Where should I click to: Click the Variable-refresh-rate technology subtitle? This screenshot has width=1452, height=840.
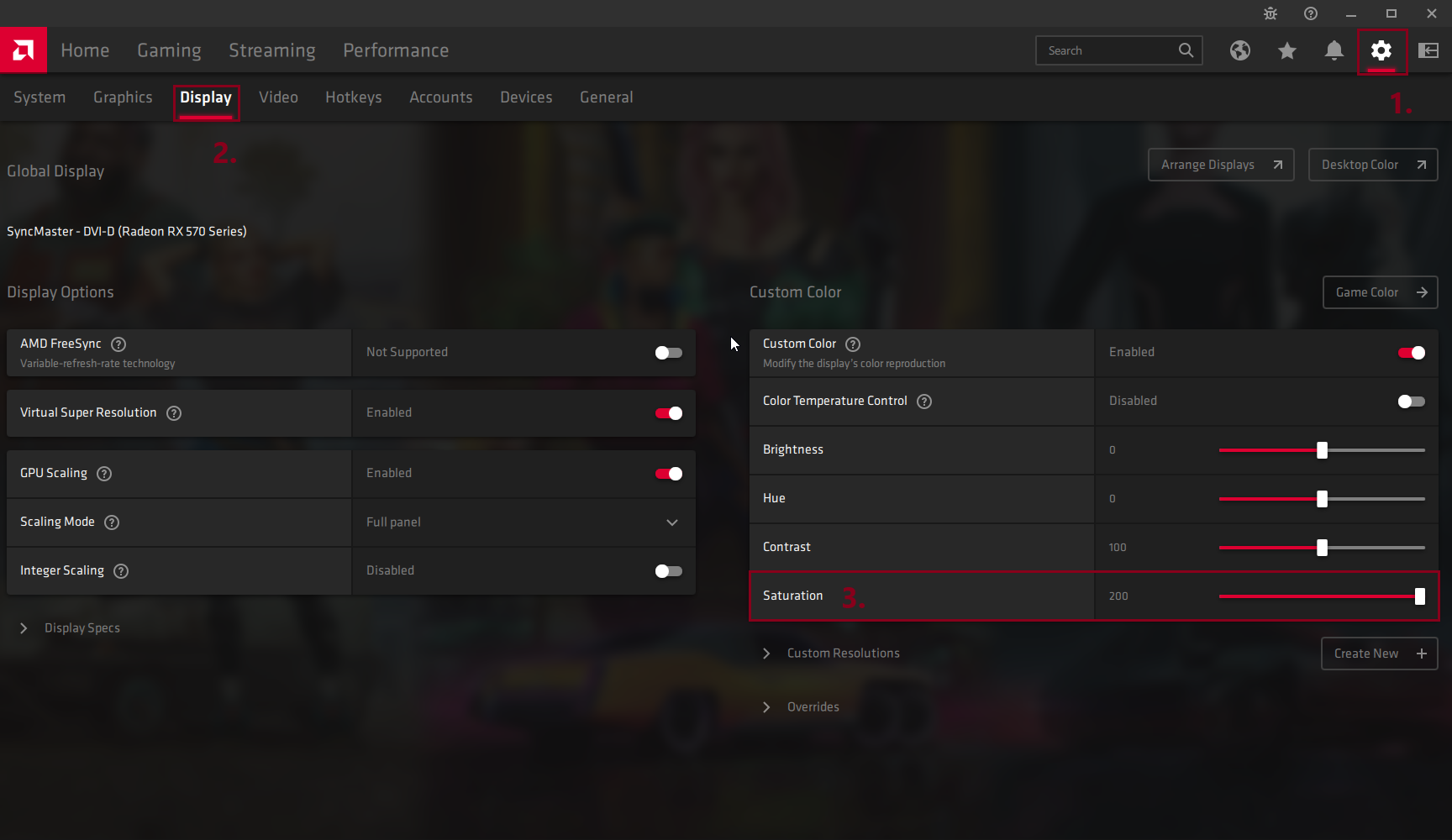point(97,364)
